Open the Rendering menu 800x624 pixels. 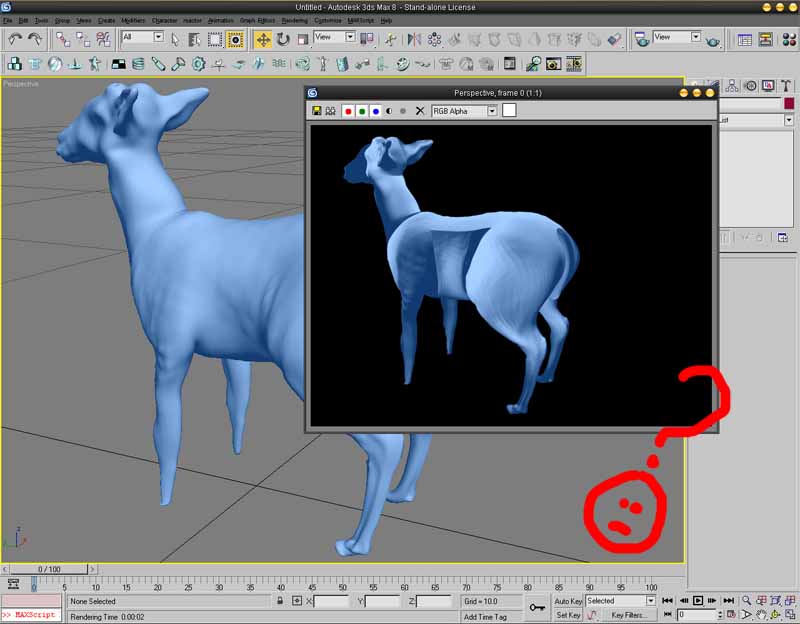[x=295, y=20]
